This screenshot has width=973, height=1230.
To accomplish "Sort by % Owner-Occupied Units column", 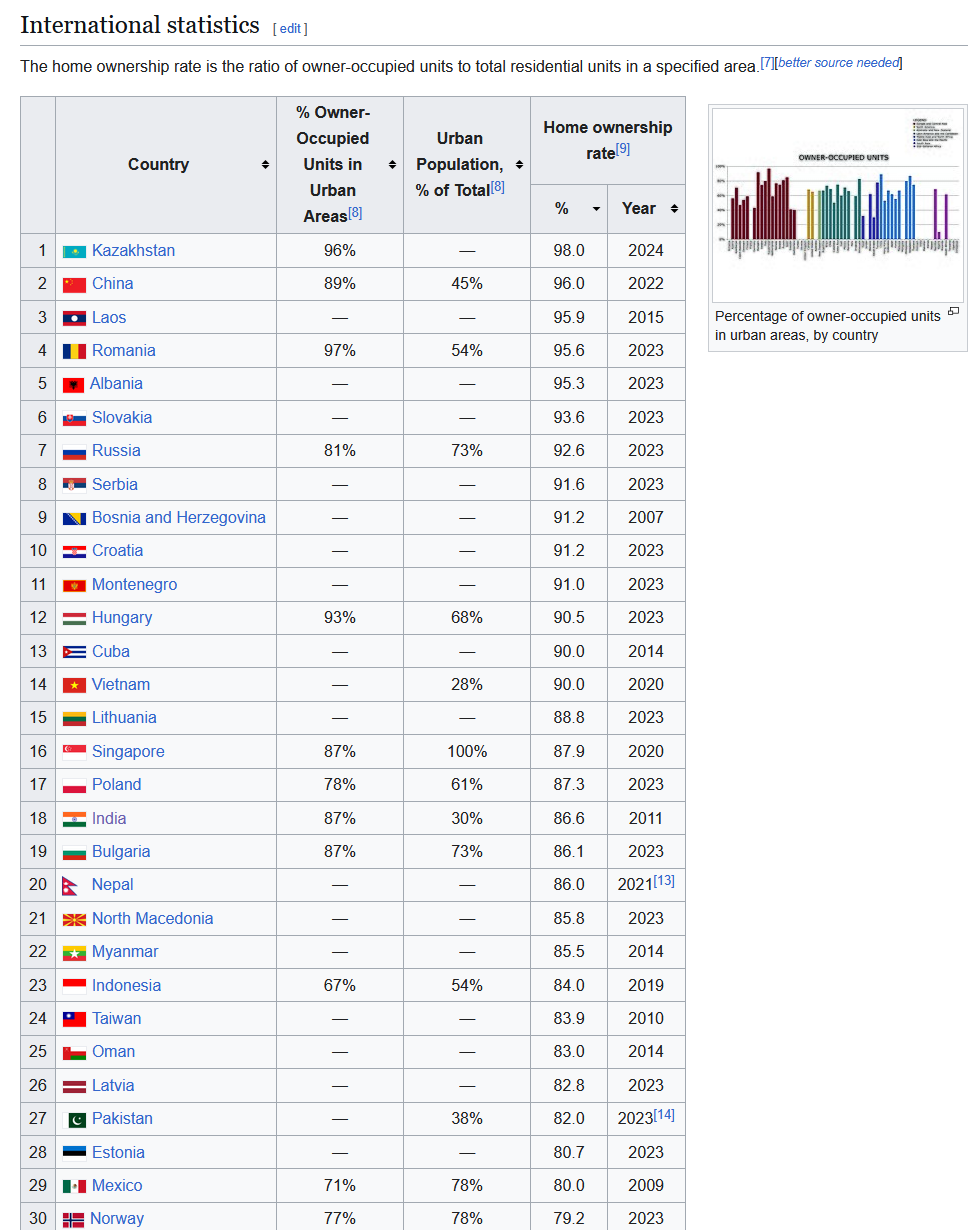I will [392, 165].
